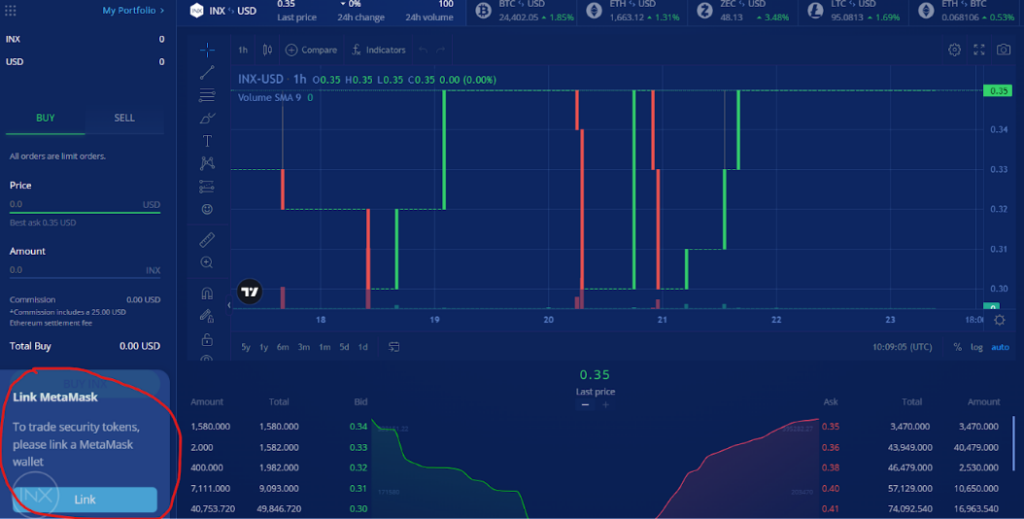Open the emoji icons tool
The height and width of the screenshot is (519, 1024).
(x=207, y=210)
